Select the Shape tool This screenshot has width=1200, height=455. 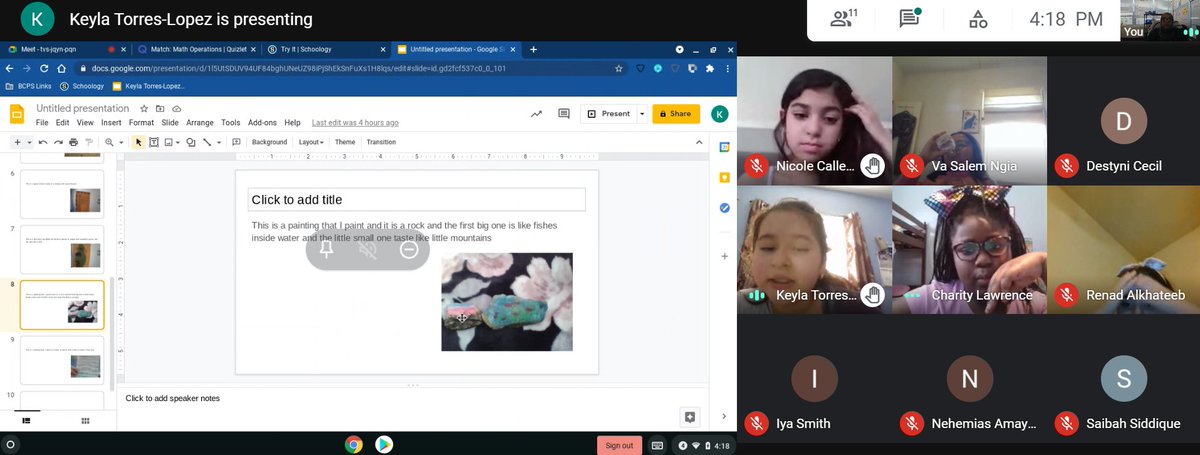point(191,142)
